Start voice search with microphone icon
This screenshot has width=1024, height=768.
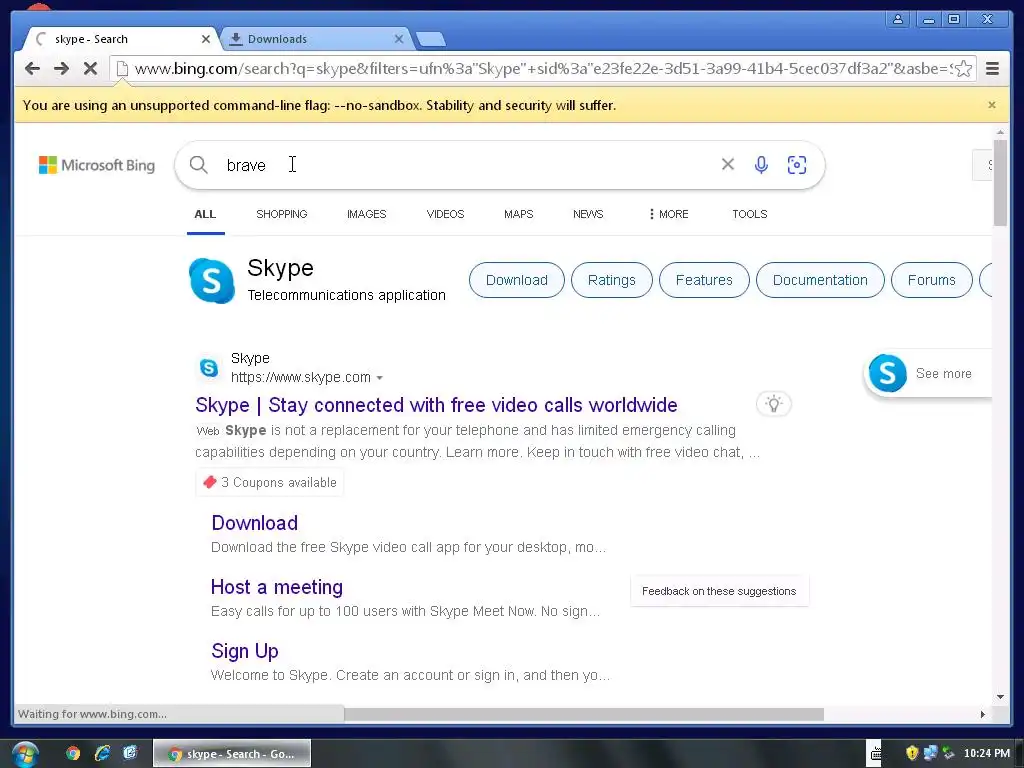tap(761, 165)
